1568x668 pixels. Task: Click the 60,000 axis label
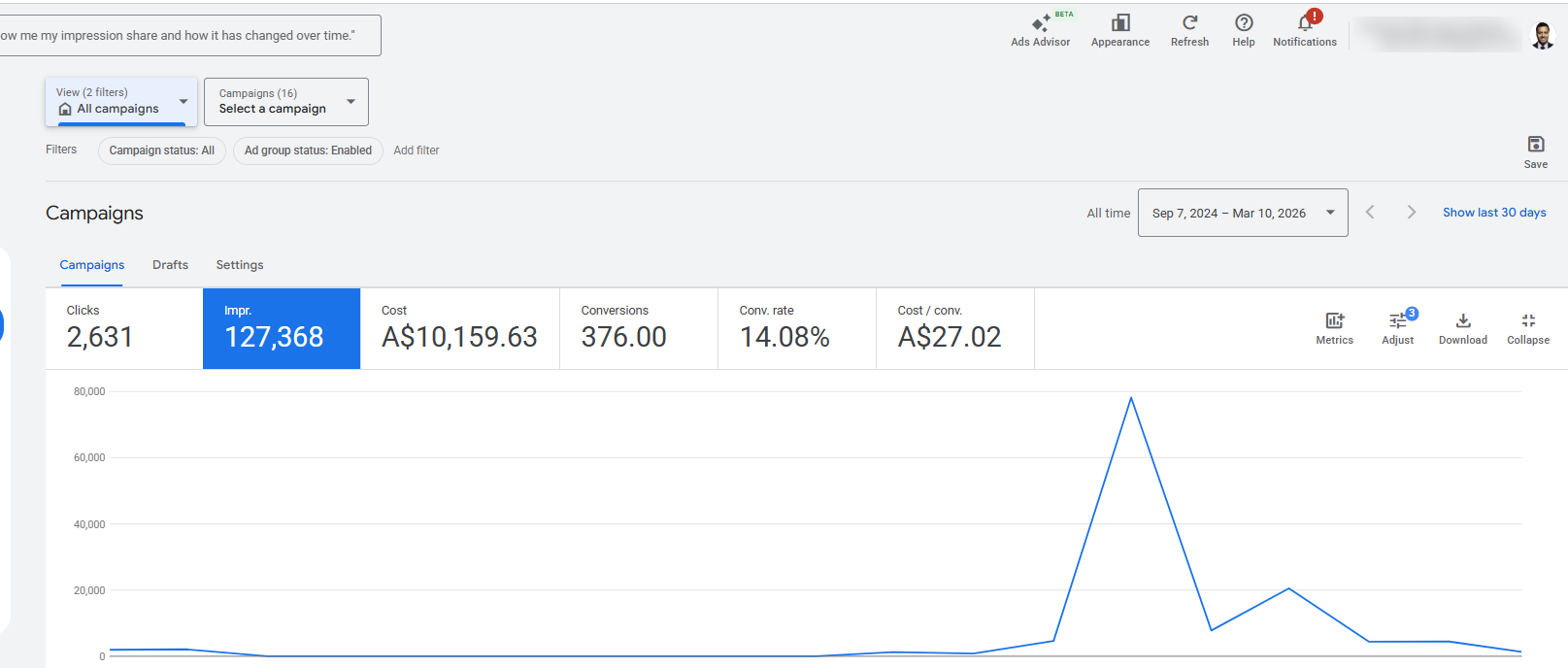[x=89, y=457]
